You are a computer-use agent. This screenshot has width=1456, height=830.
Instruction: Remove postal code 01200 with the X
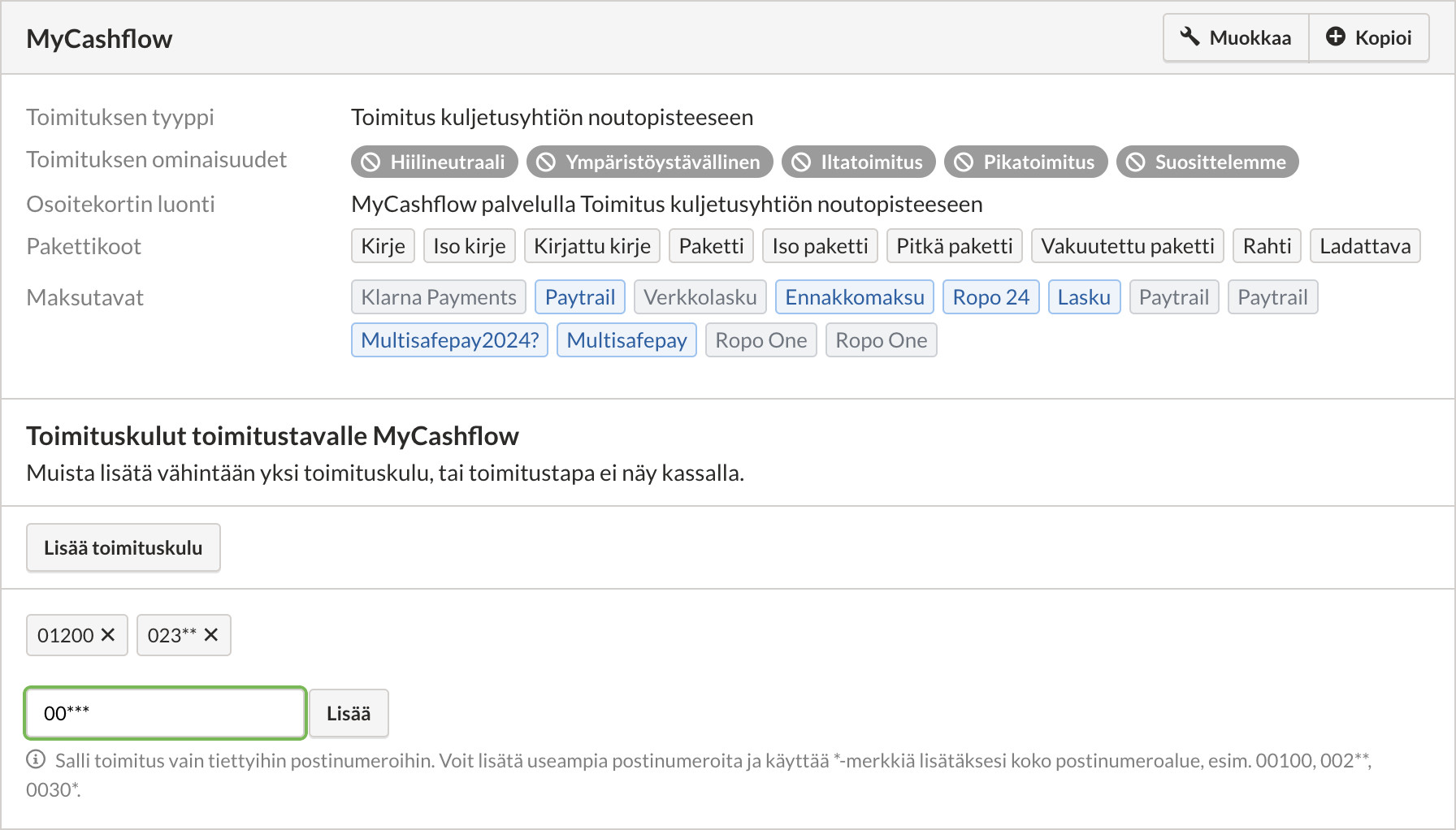pyautogui.click(x=108, y=635)
